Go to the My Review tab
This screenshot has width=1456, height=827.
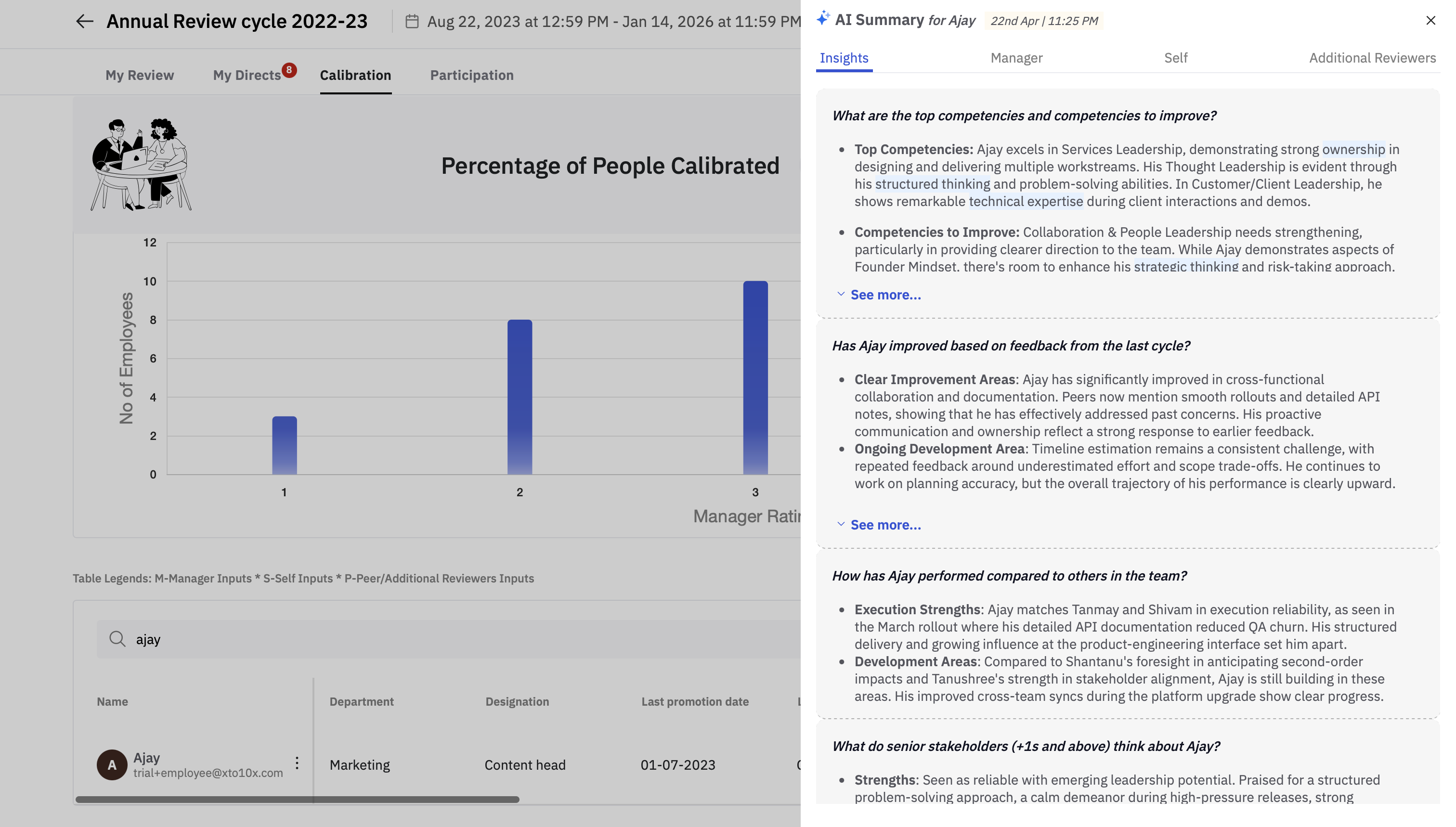click(140, 75)
